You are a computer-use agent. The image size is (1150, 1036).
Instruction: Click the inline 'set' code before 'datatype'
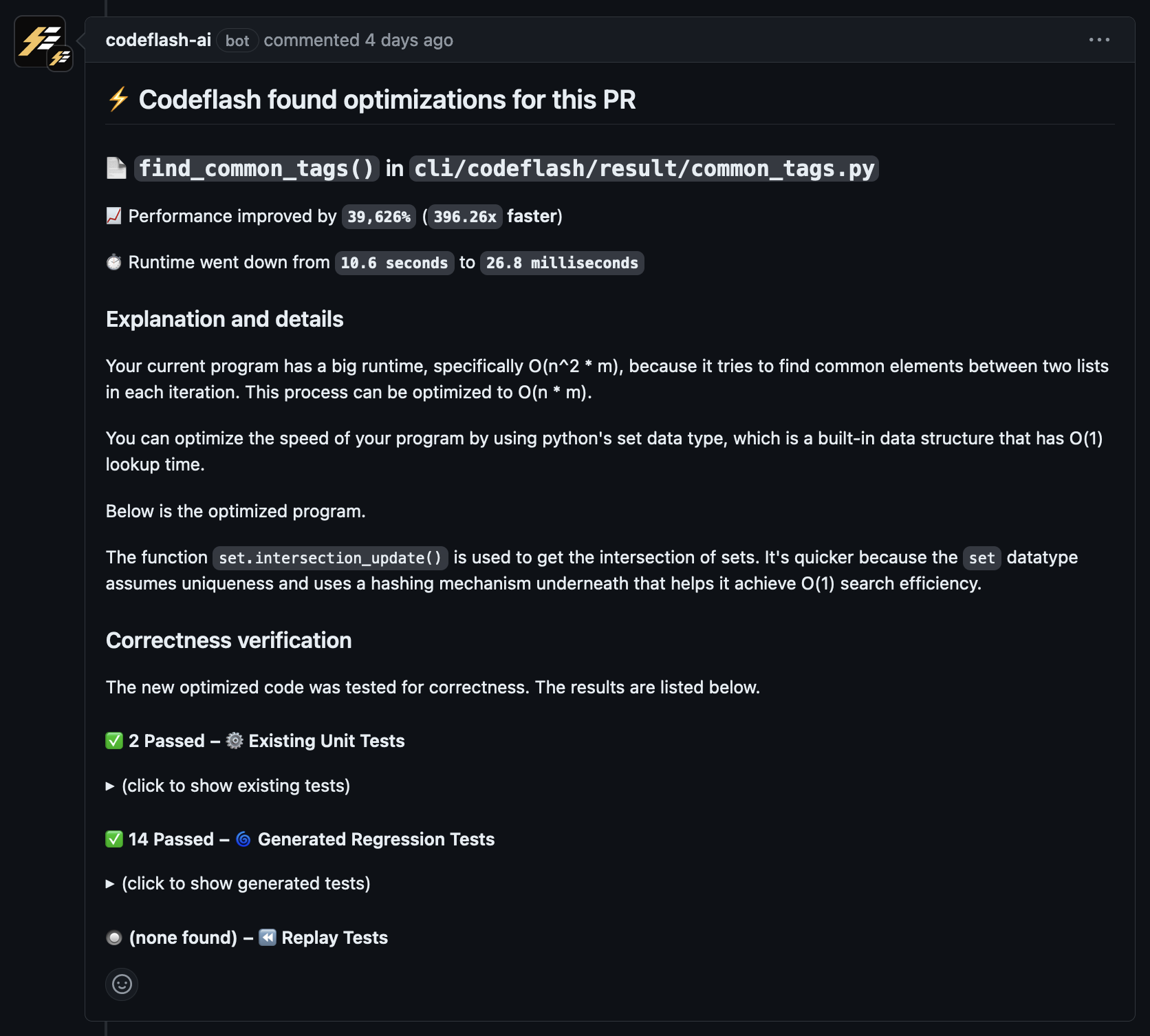click(x=981, y=558)
